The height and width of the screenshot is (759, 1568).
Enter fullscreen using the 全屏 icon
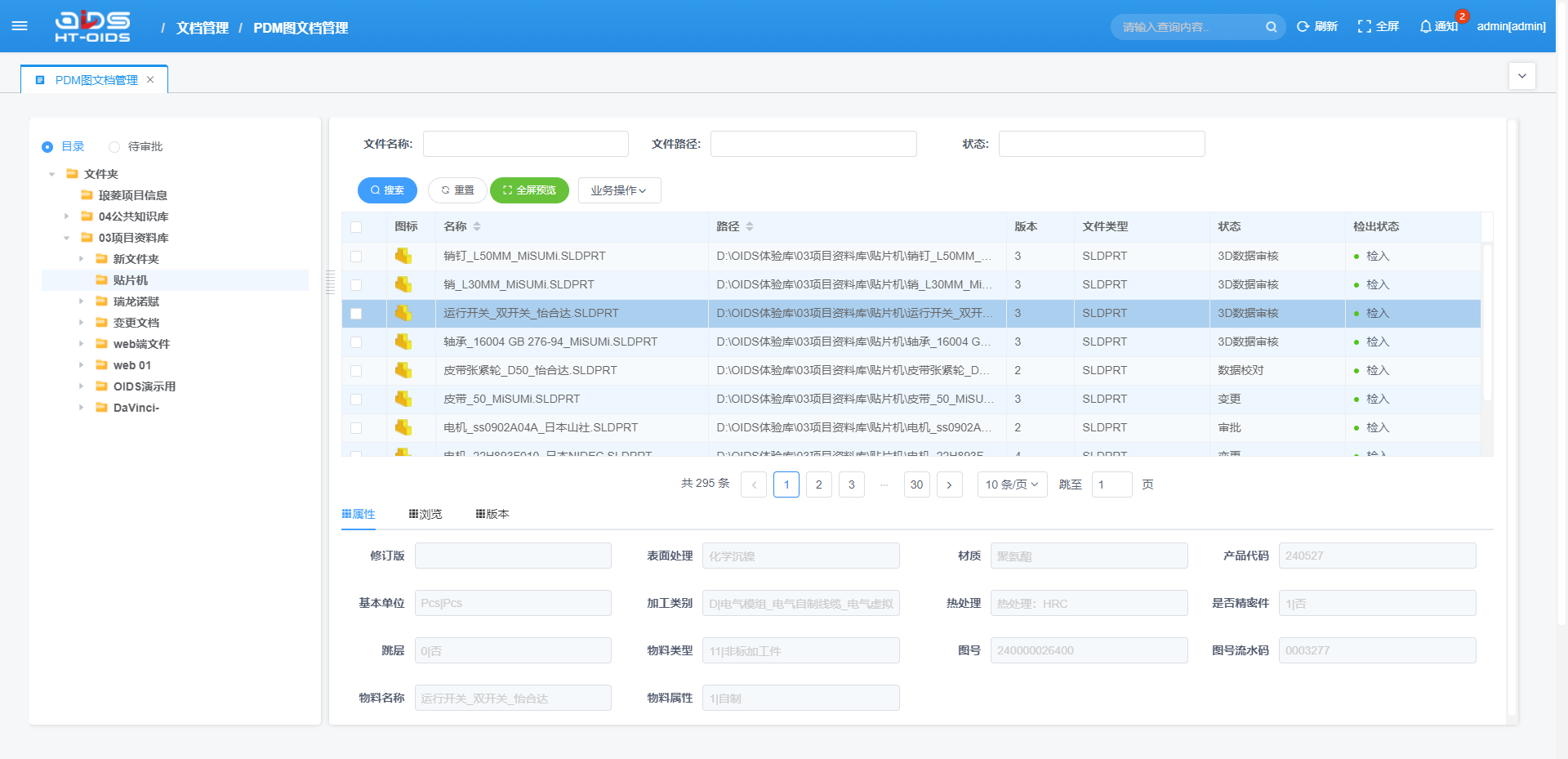point(1365,25)
